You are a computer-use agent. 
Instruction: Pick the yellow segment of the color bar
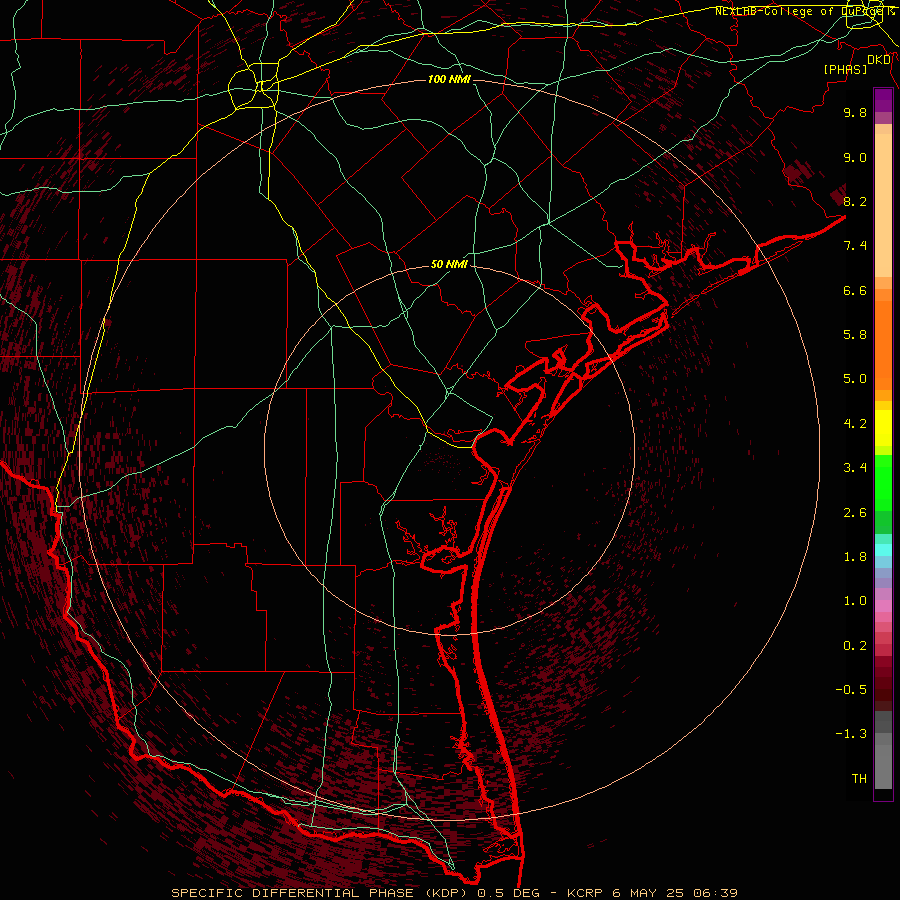click(x=883, y=428)
